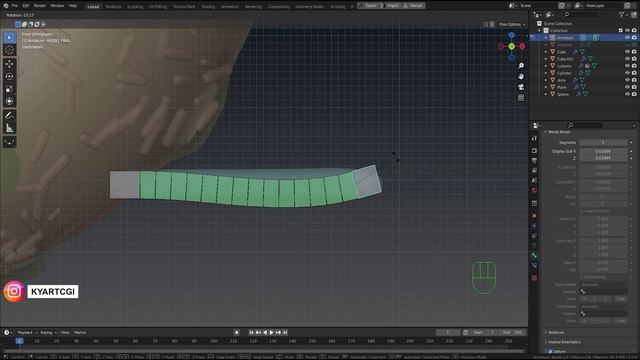Click the Scene Collection icon in outliner
Screen dimensions: 640x360
(539, 24)
